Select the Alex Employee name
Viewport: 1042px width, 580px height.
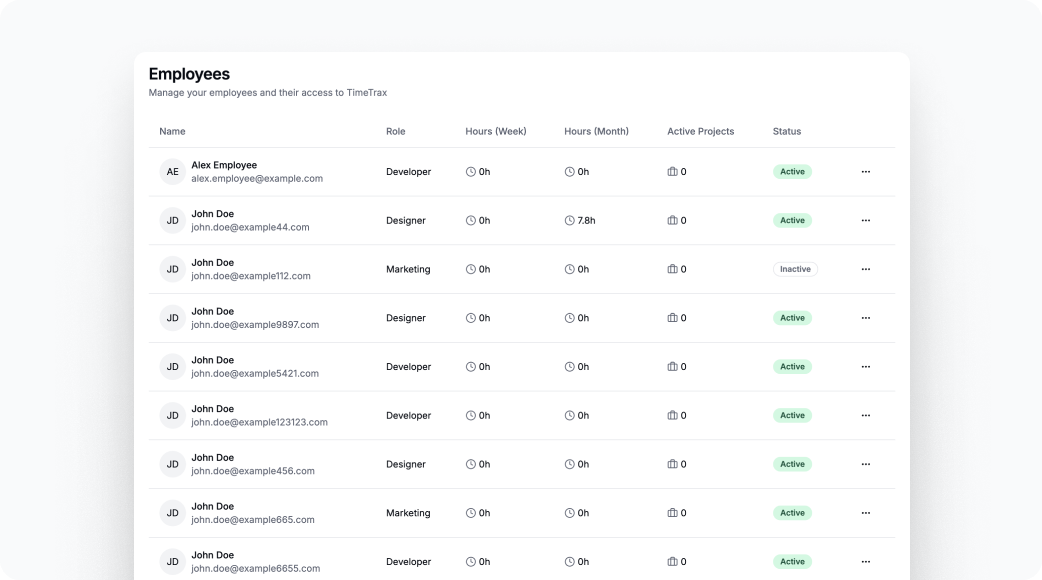click(224, 165)
